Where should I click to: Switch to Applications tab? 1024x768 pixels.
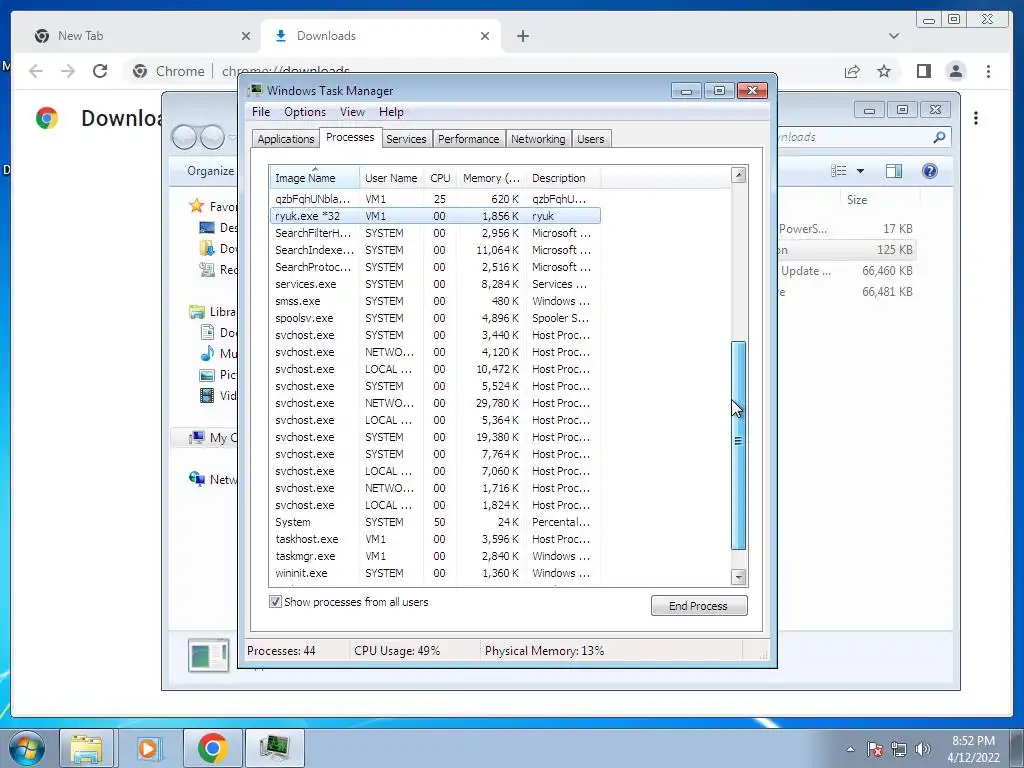[285, 139]
